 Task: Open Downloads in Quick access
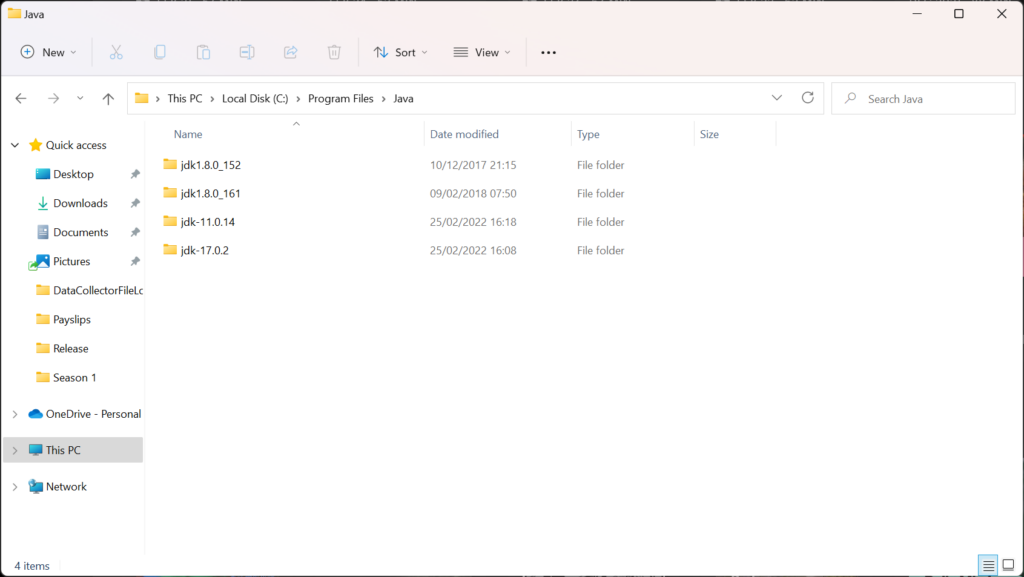click(80, 203)
